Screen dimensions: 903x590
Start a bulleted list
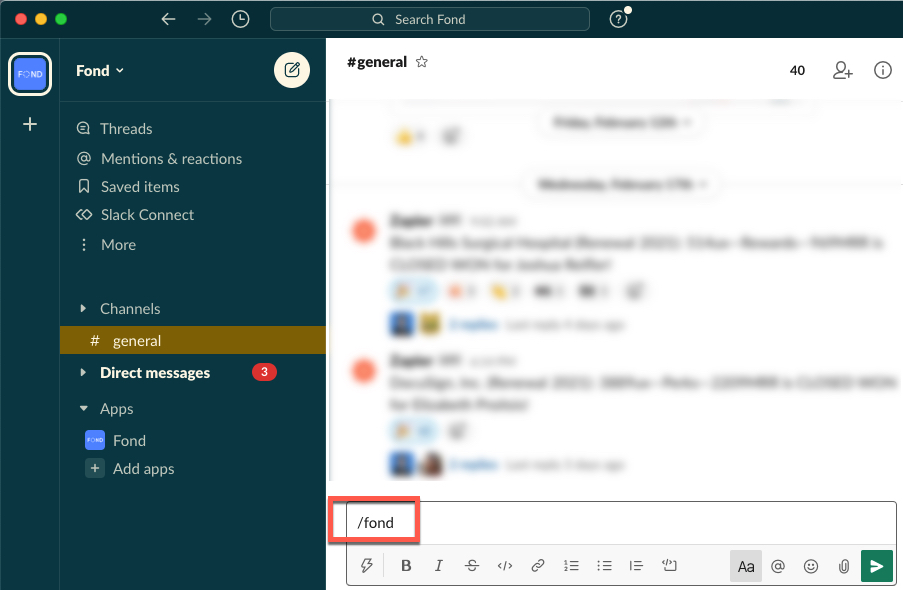coord(604,566)
